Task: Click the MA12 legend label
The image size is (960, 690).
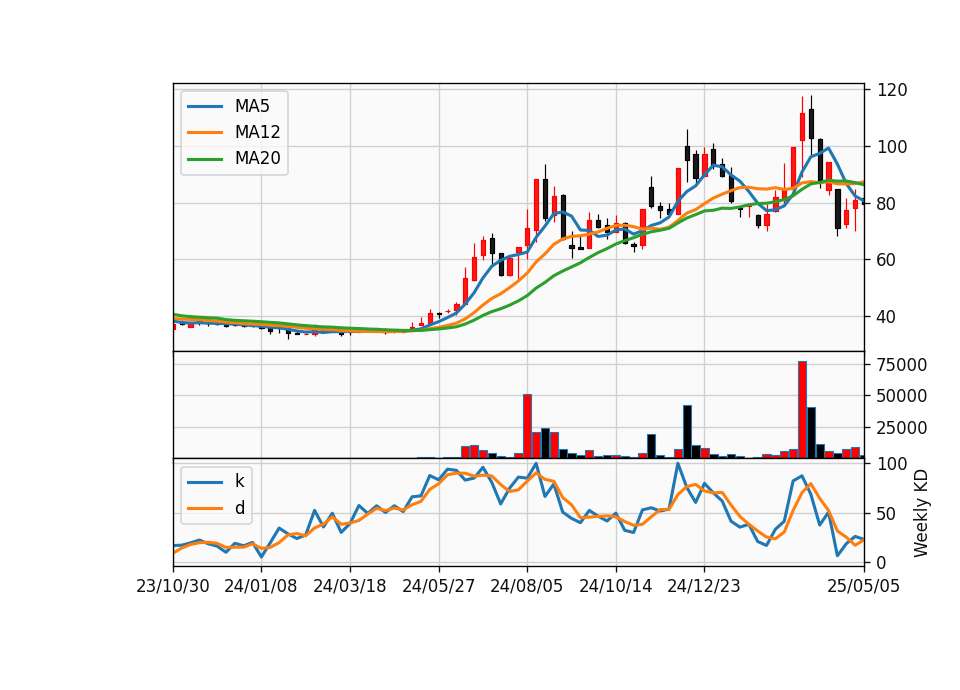Action: pos(257,132)
